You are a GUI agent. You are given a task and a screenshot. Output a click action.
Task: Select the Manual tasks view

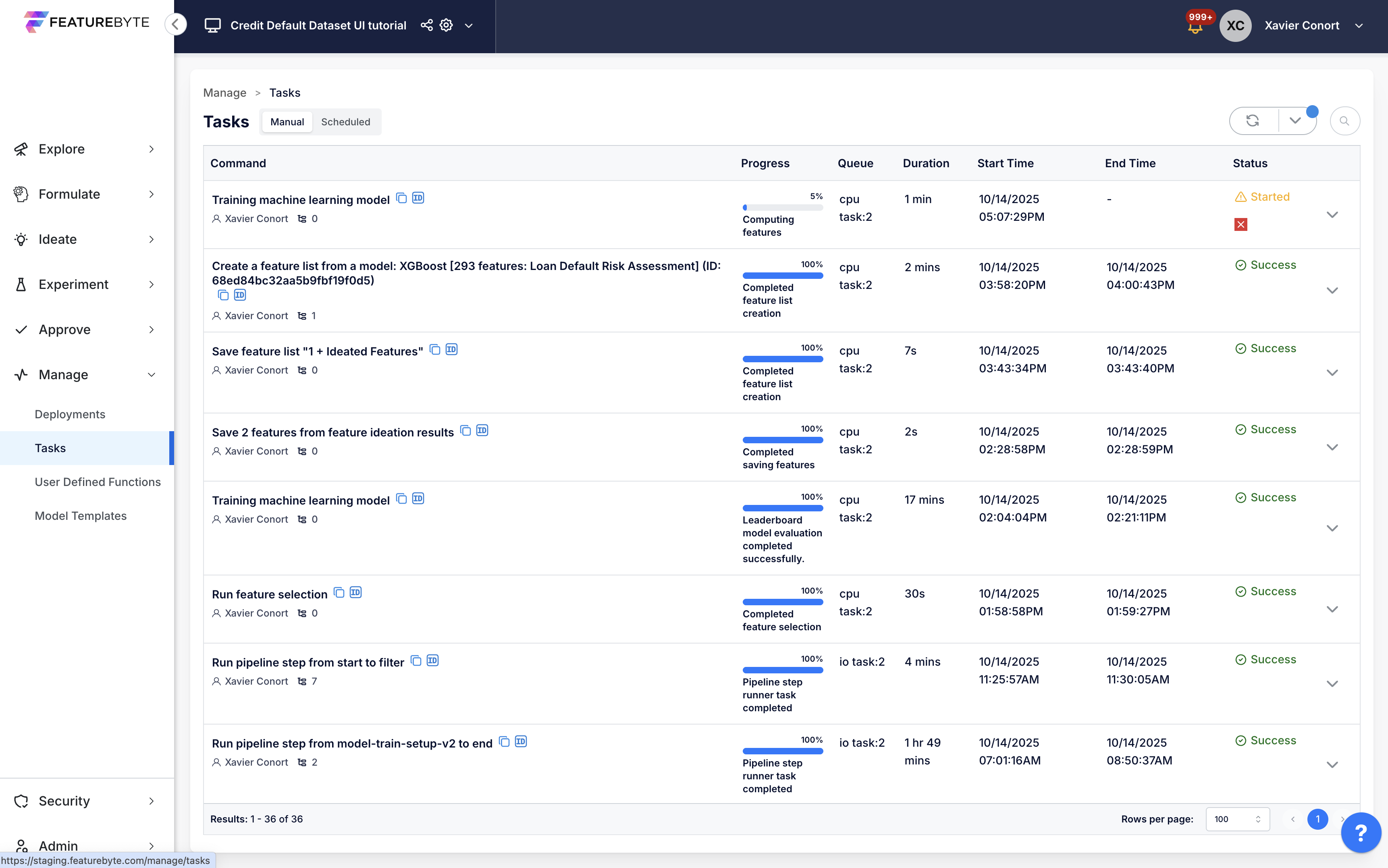287,122
